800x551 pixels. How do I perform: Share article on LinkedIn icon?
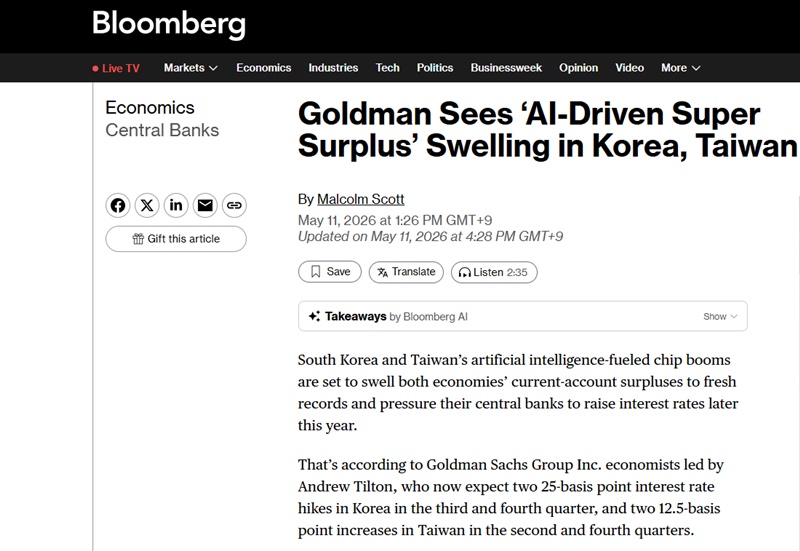(176, 206)
